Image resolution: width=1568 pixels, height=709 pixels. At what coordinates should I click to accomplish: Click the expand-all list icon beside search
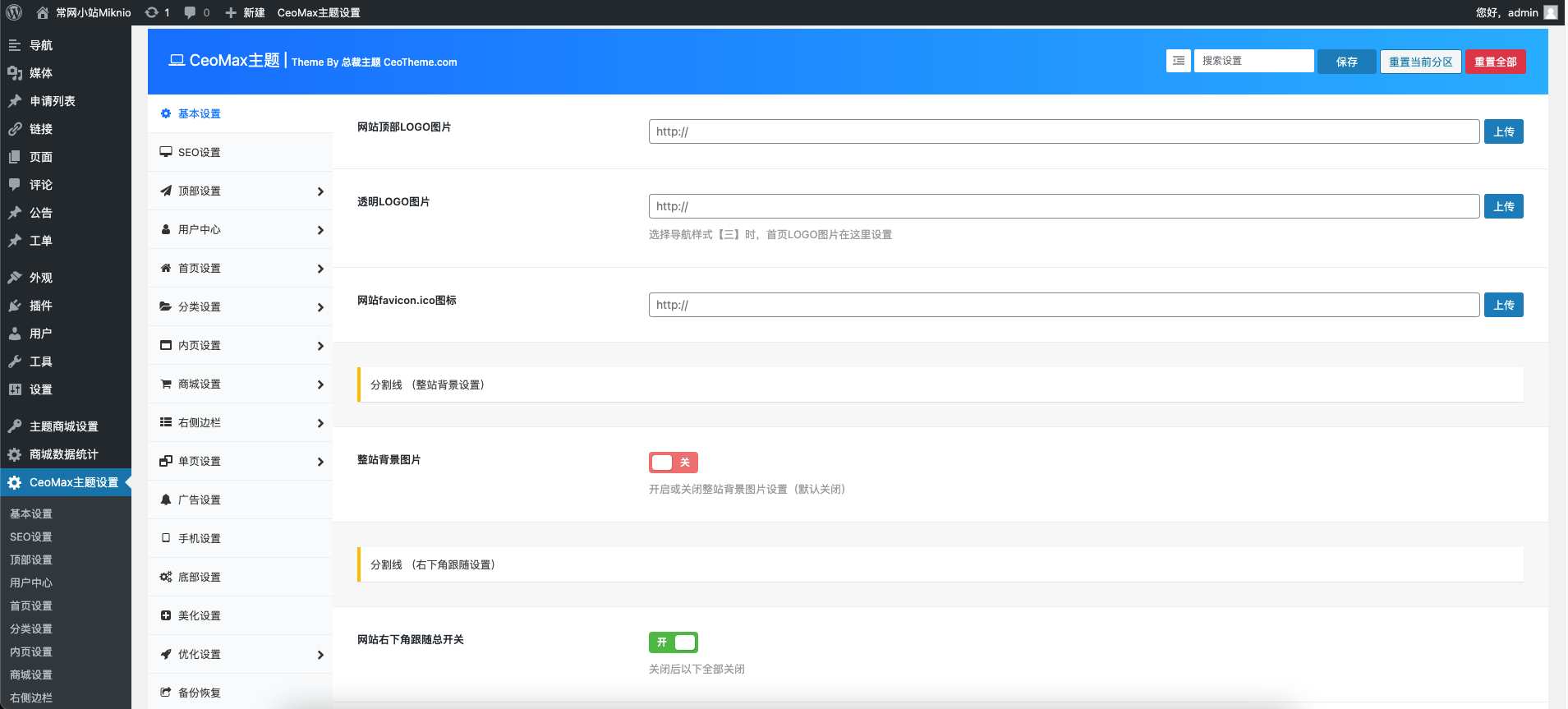1179,61
